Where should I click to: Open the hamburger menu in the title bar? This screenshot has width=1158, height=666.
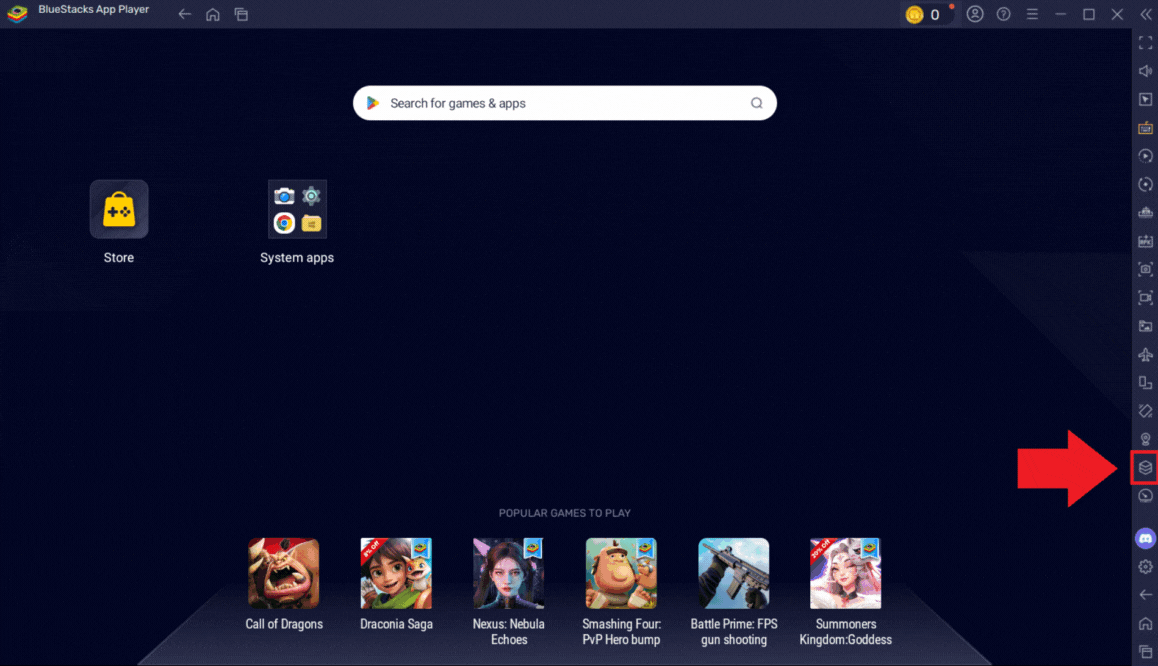(x=1032, y=14)
